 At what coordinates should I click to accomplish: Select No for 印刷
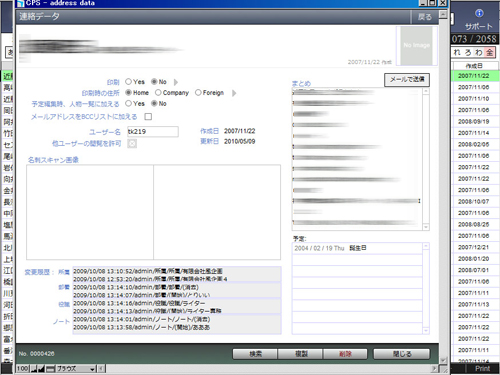tap(154, 82)
